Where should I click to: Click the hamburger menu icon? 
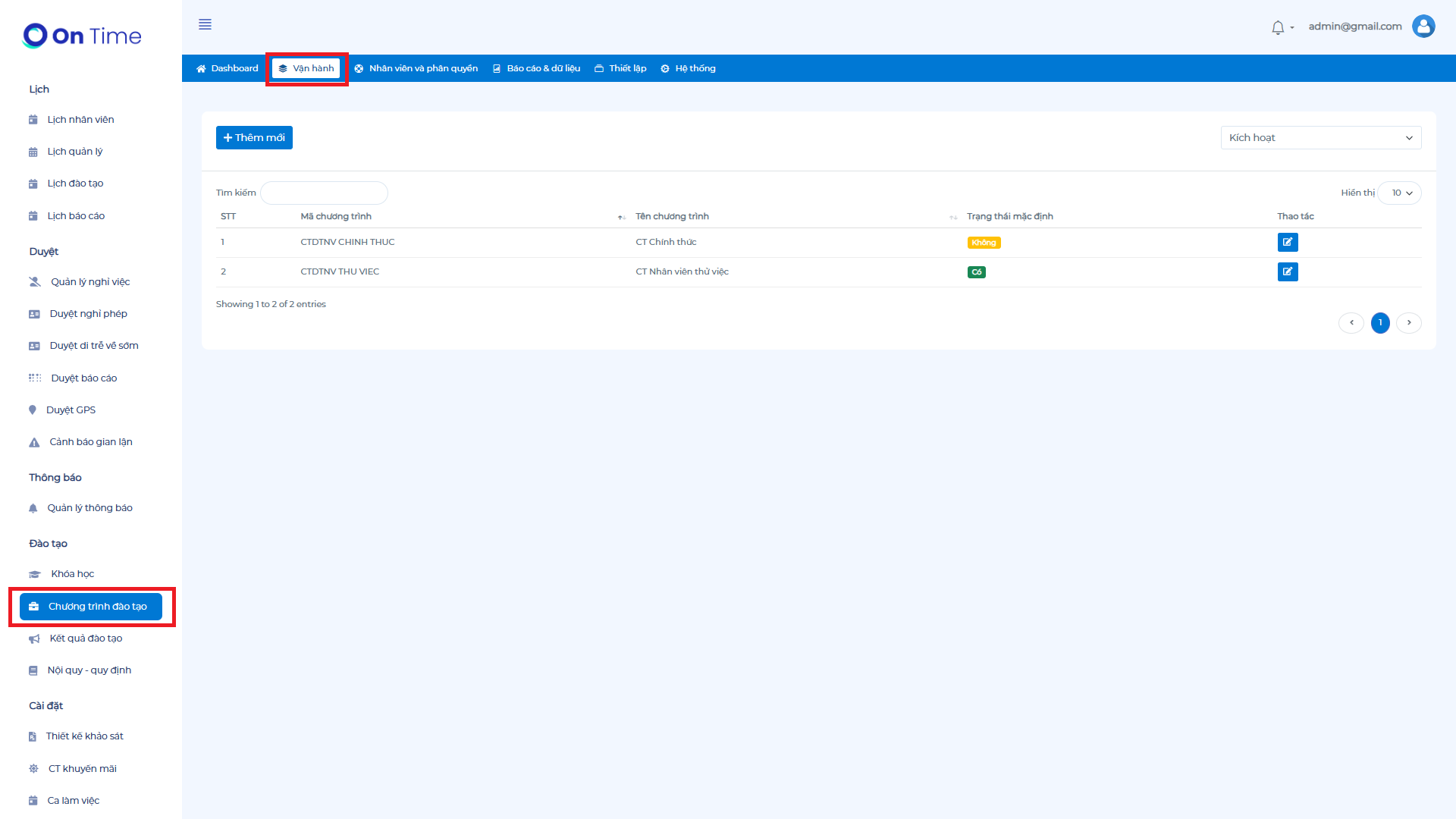click(x=205, y=24)
